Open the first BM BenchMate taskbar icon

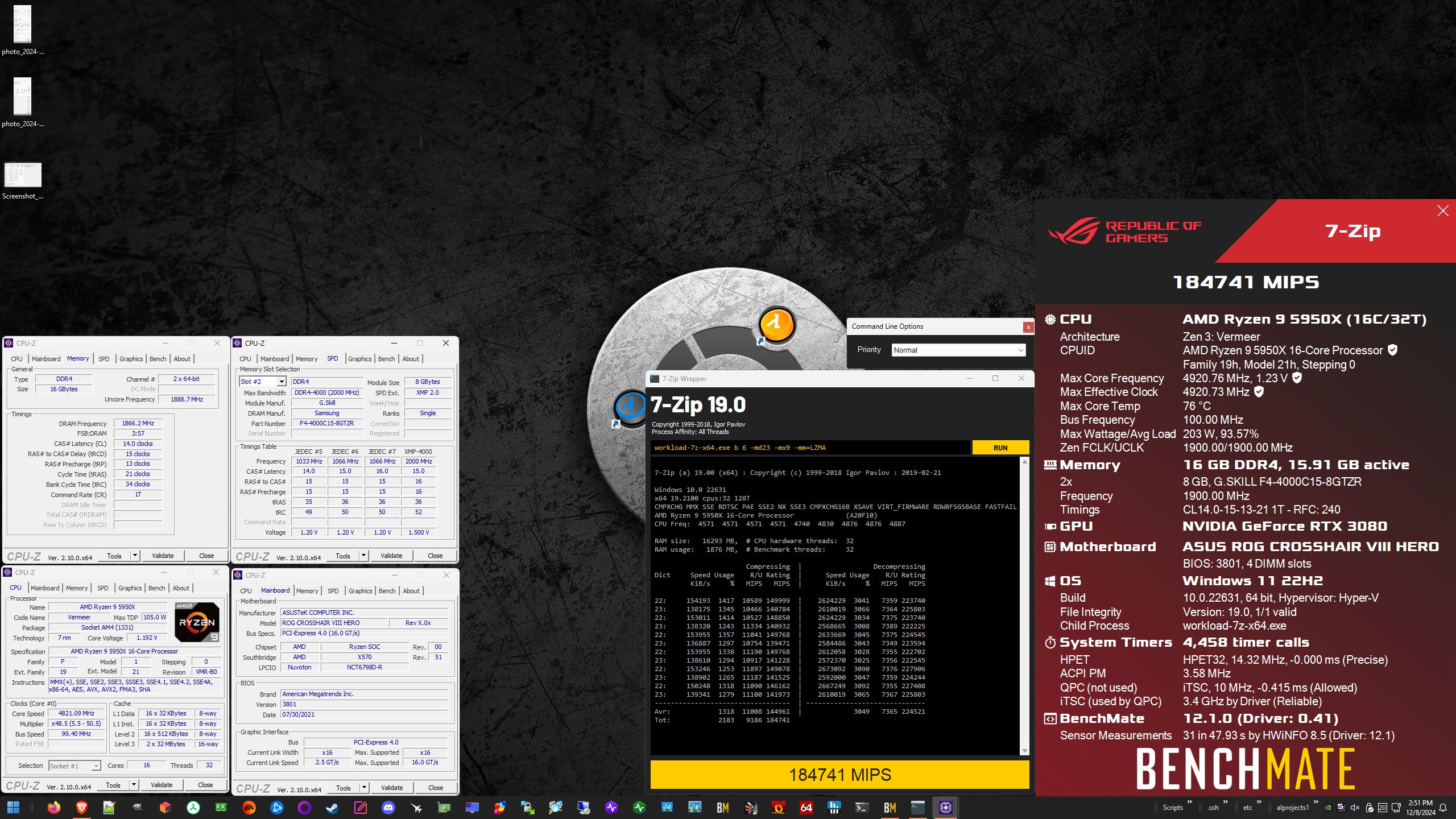[x=723, y=807]
